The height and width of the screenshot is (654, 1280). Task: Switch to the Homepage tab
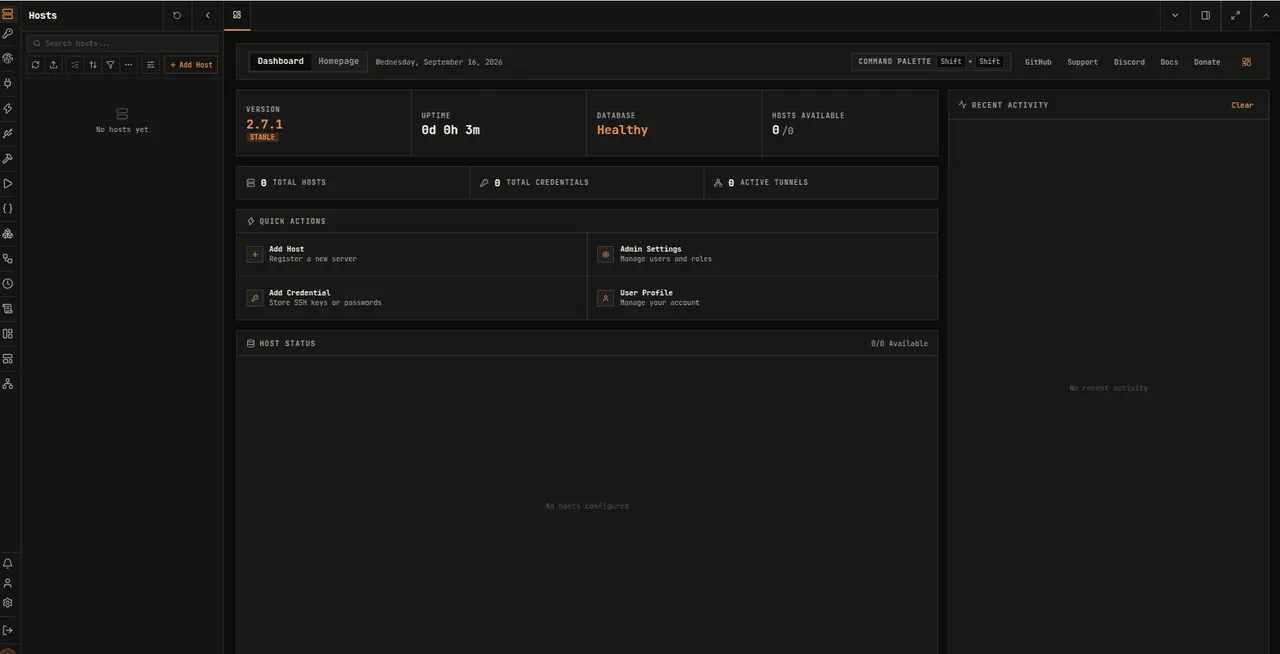[339, 61]
